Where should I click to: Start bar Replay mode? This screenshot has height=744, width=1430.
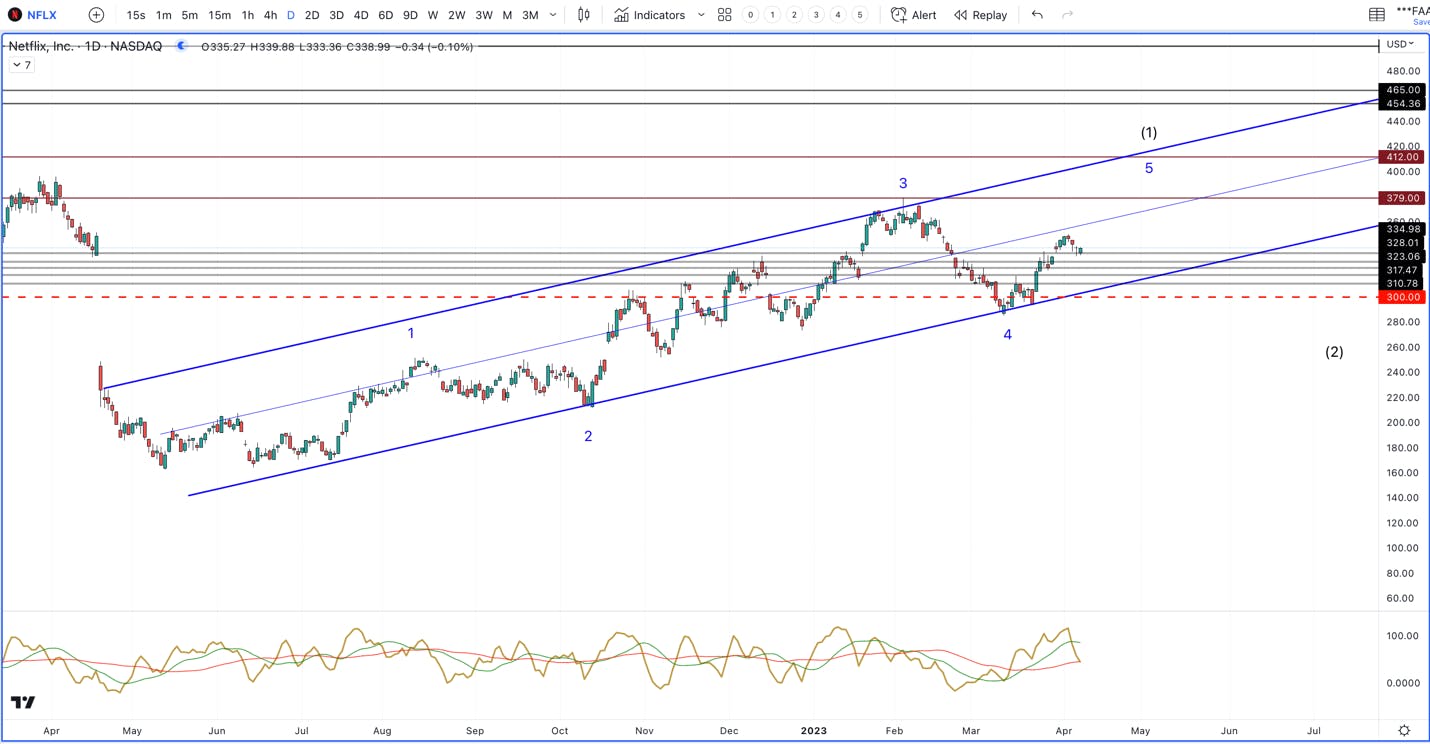(981, 15)
